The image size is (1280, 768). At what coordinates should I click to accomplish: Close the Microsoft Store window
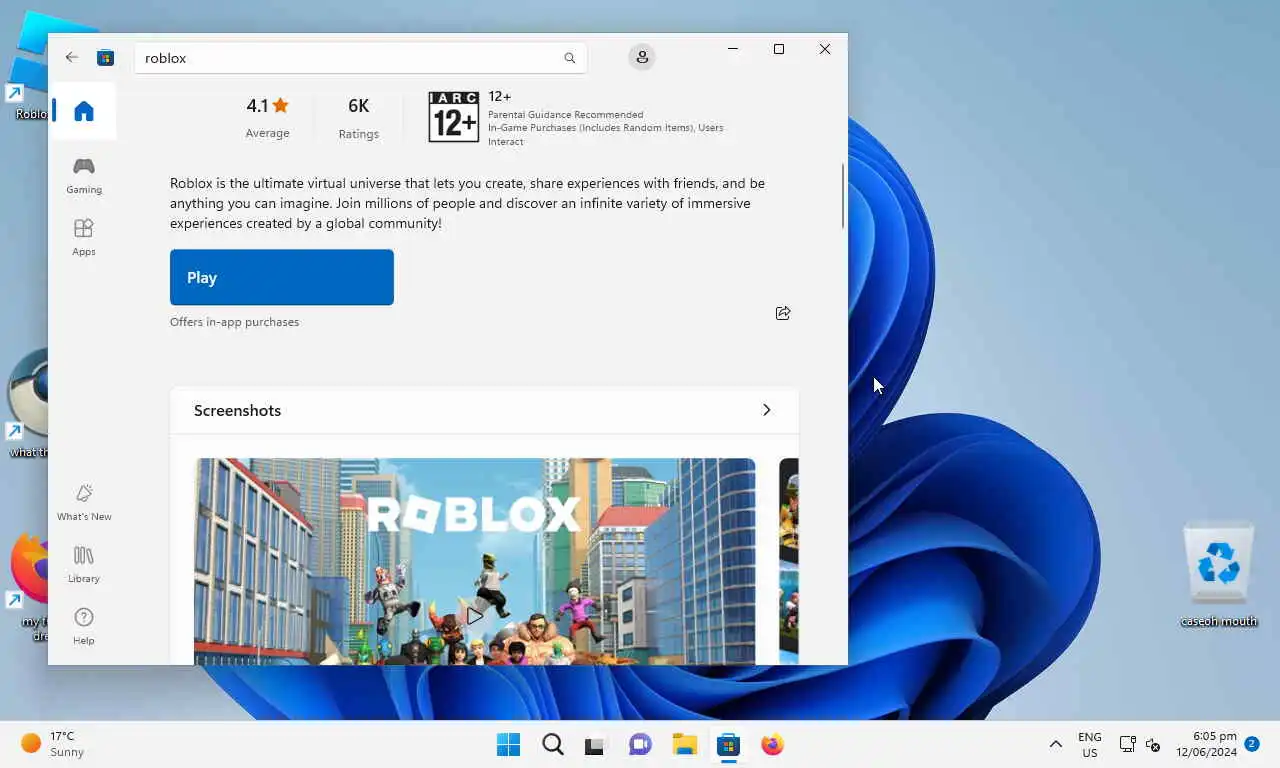825,49
